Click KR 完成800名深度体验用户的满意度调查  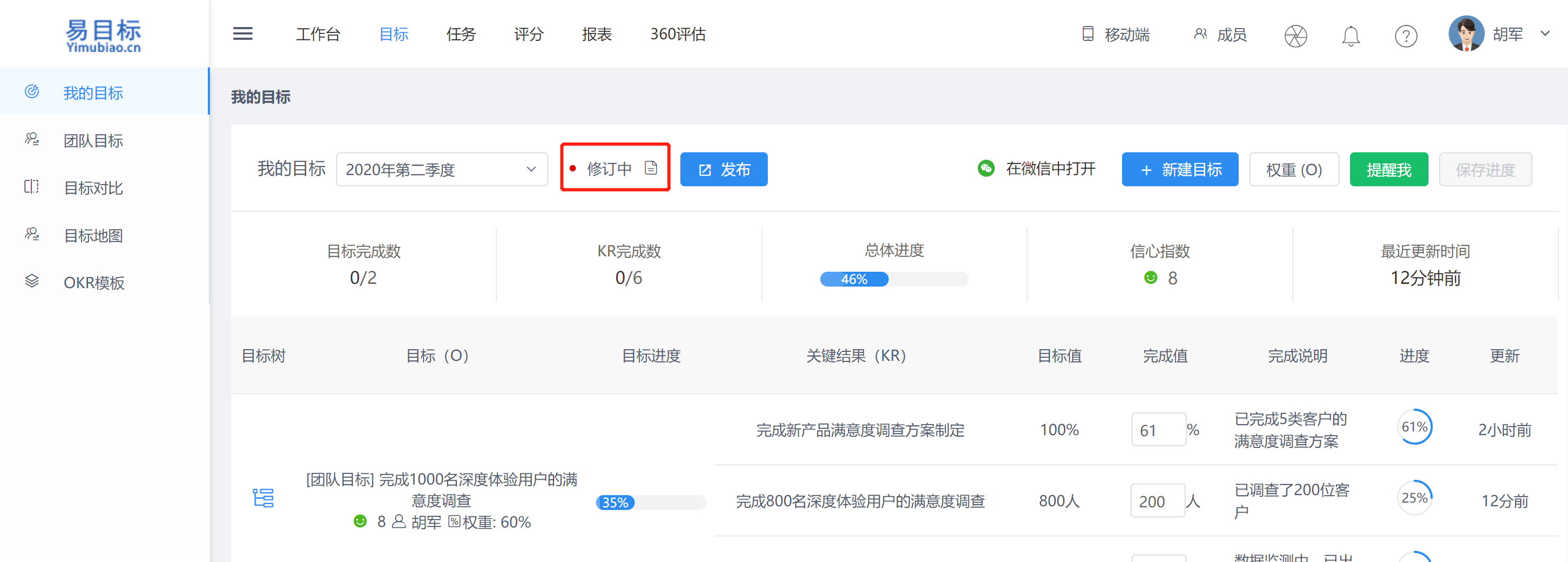(860, 500)
